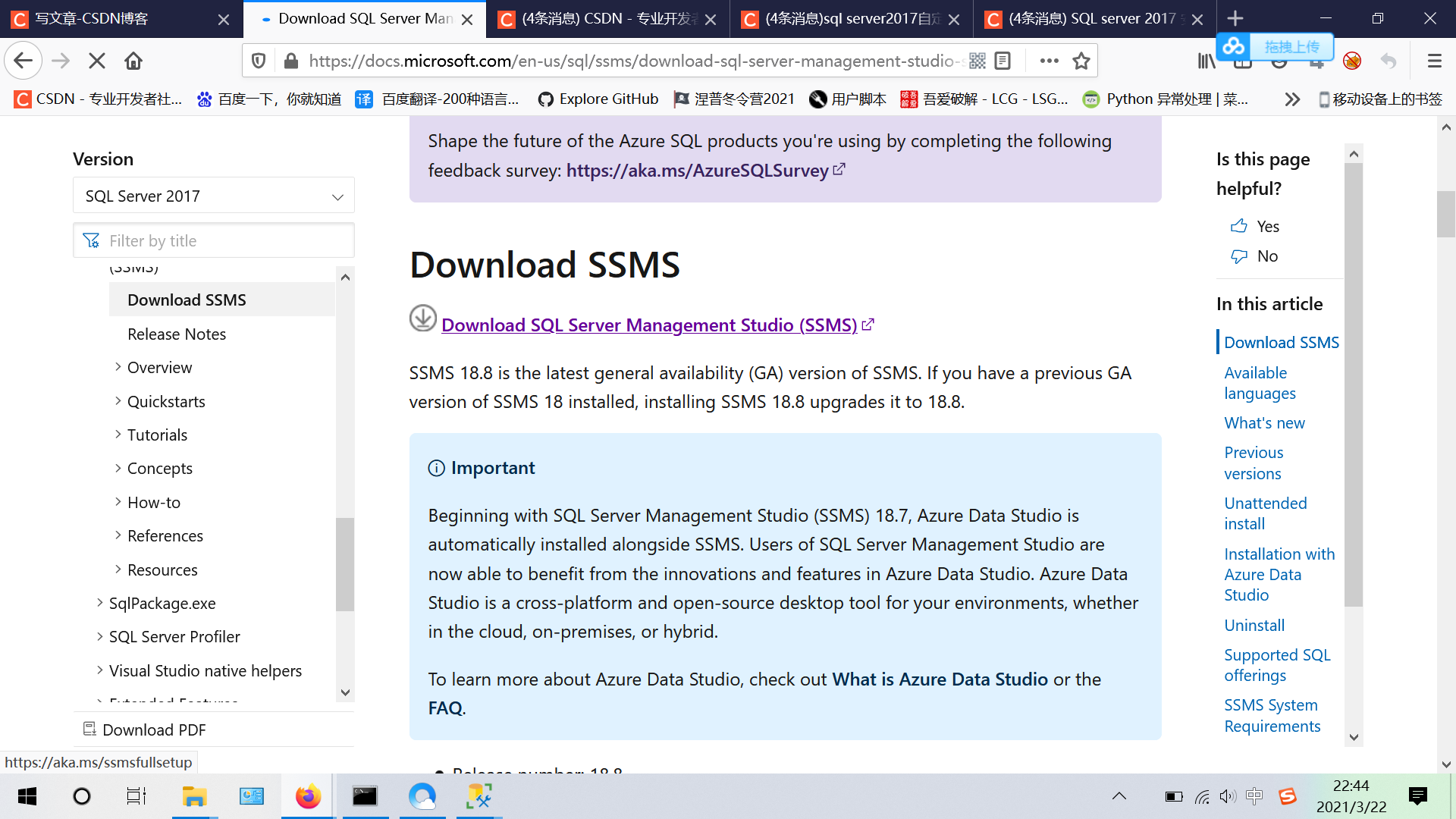Bookmark this page with the star icon
This screenshot has height=819, width=1456.
coord(1081,61)
